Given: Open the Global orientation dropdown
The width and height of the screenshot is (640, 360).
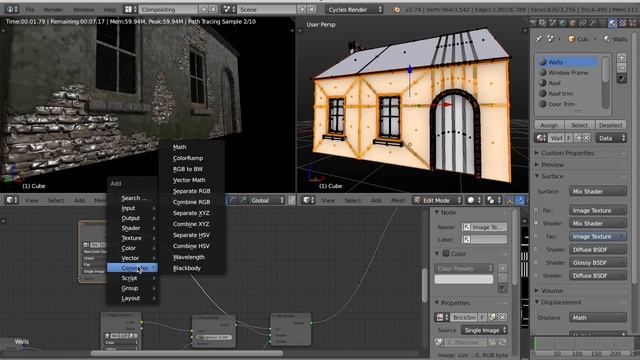Looking at the screenshot, I should coord(267,200).
